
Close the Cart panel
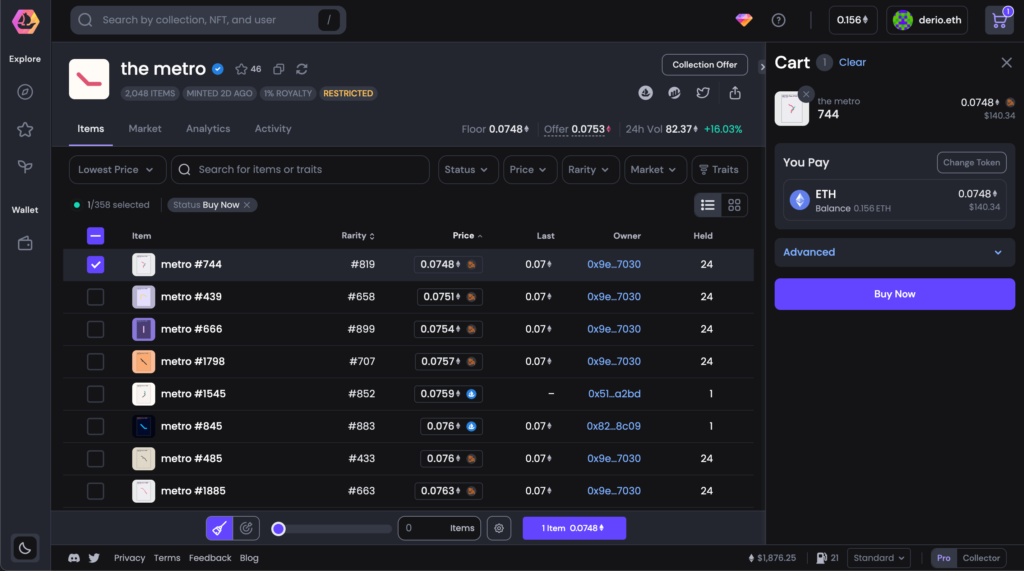pos(1006,63)
